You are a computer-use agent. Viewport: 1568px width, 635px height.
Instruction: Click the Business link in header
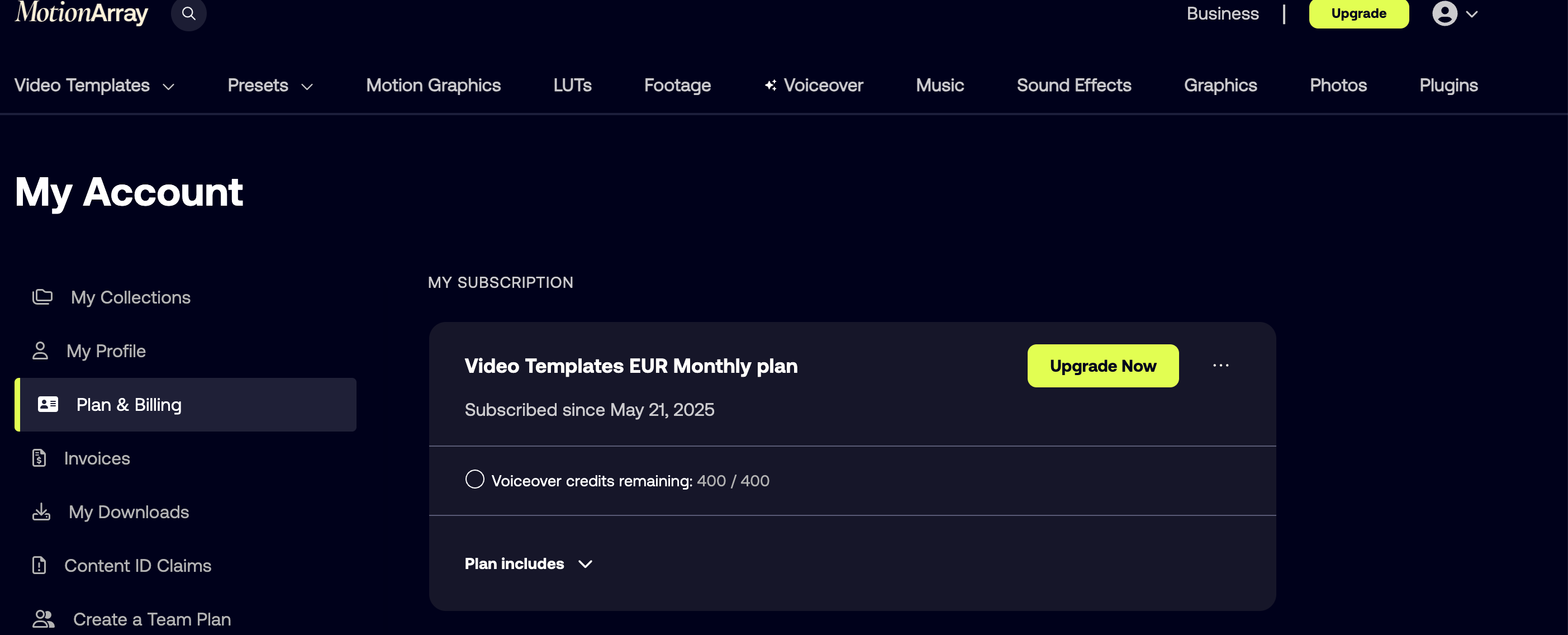(1222, 13)
